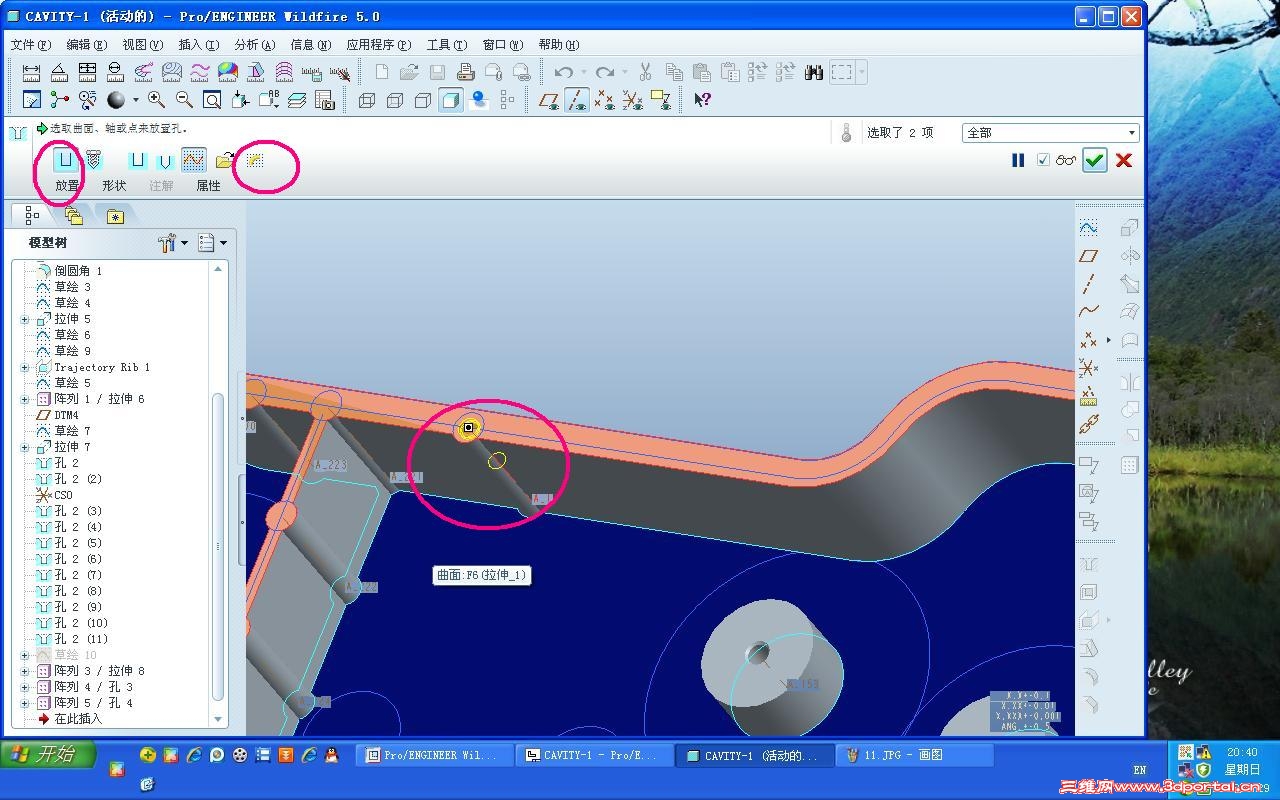Select the standard hole (threaded) type icon
Viewport: 1280px width, 800px height.
pyautogui.click(x=94, y=160)
